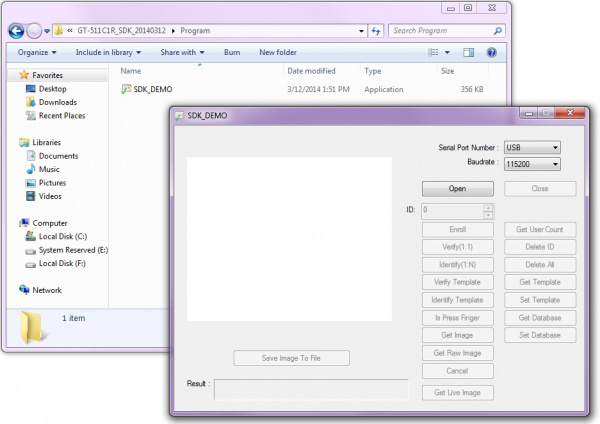Click the Burn toolbar button
This screenshot has height=424, width=600.
coord(232,52)
